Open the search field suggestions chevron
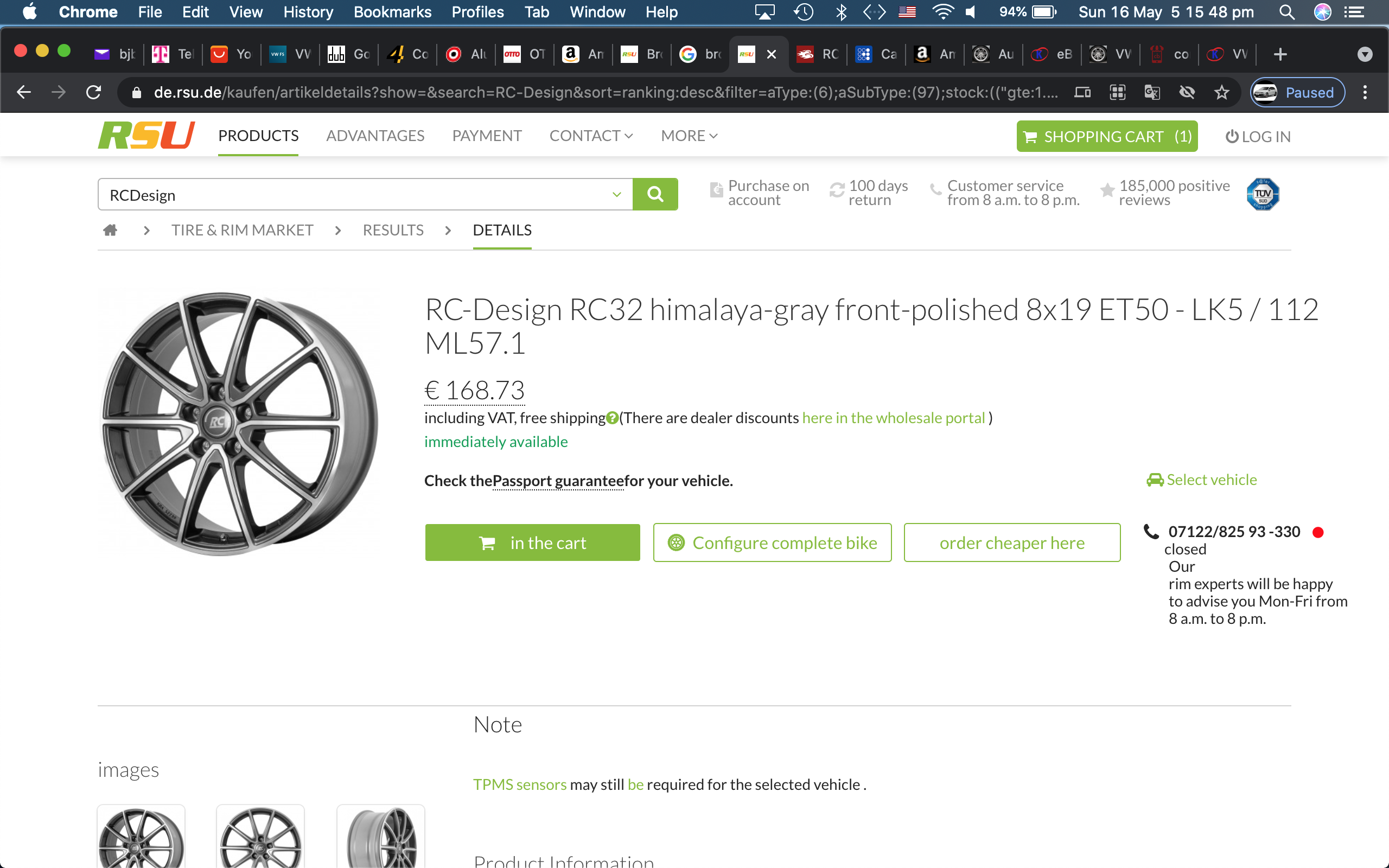This screenshot has height=868, width=1389. [x=616, y=195]
